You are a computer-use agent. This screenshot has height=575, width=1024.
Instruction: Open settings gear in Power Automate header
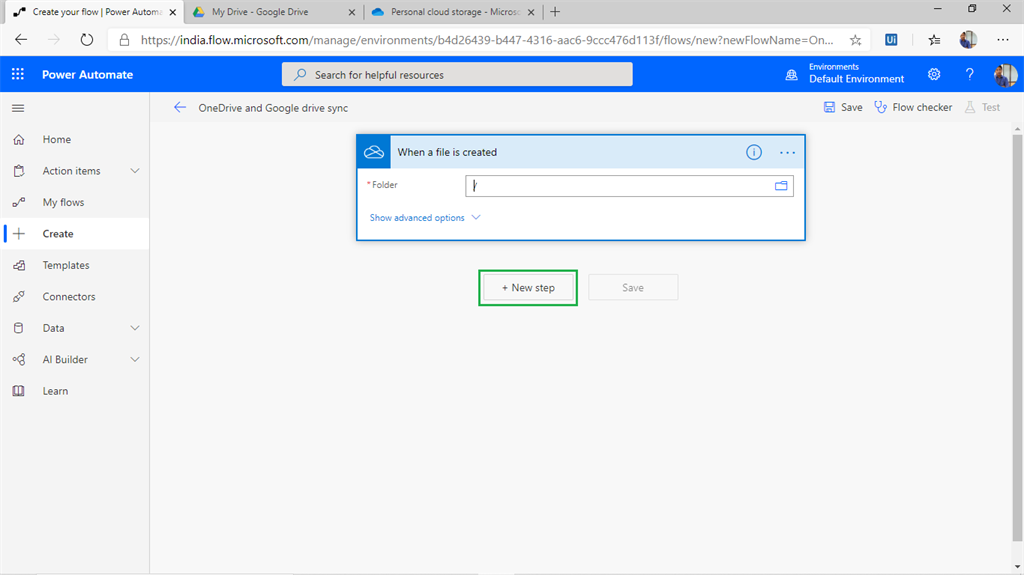(x=934, y=74)
